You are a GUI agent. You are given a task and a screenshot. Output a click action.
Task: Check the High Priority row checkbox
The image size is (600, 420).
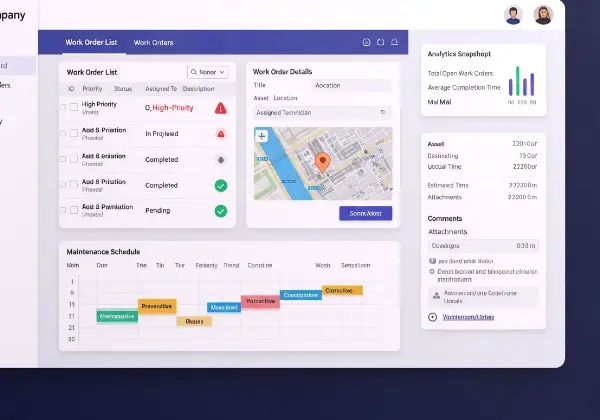click(x=74, y=107)
